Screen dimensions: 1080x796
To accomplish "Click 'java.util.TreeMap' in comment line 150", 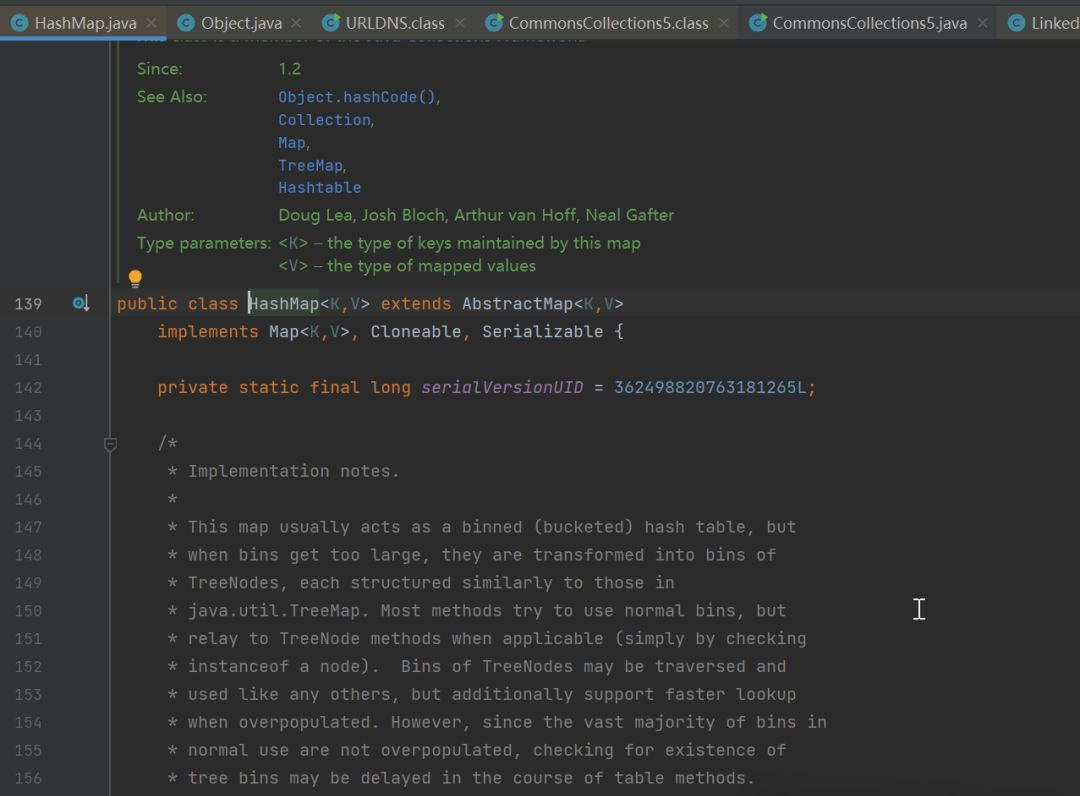I will (x=274, y=611).
